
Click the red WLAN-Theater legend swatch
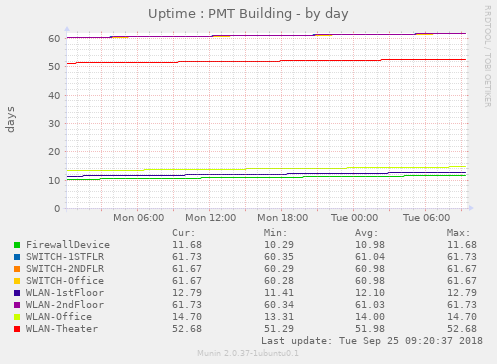pyautogui.click(x=17, y=329)
